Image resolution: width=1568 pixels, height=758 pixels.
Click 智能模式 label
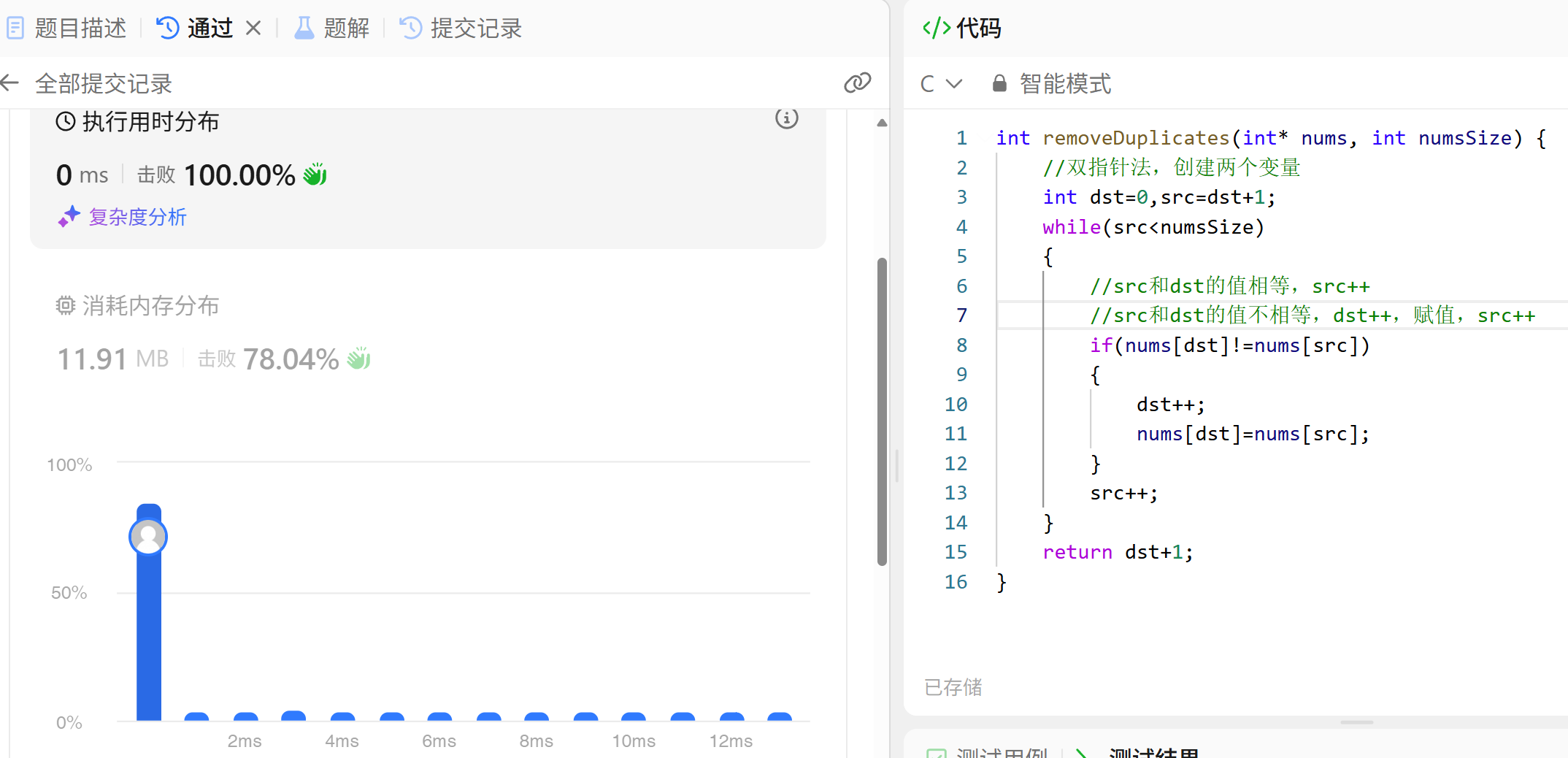tap(1065, 83)
